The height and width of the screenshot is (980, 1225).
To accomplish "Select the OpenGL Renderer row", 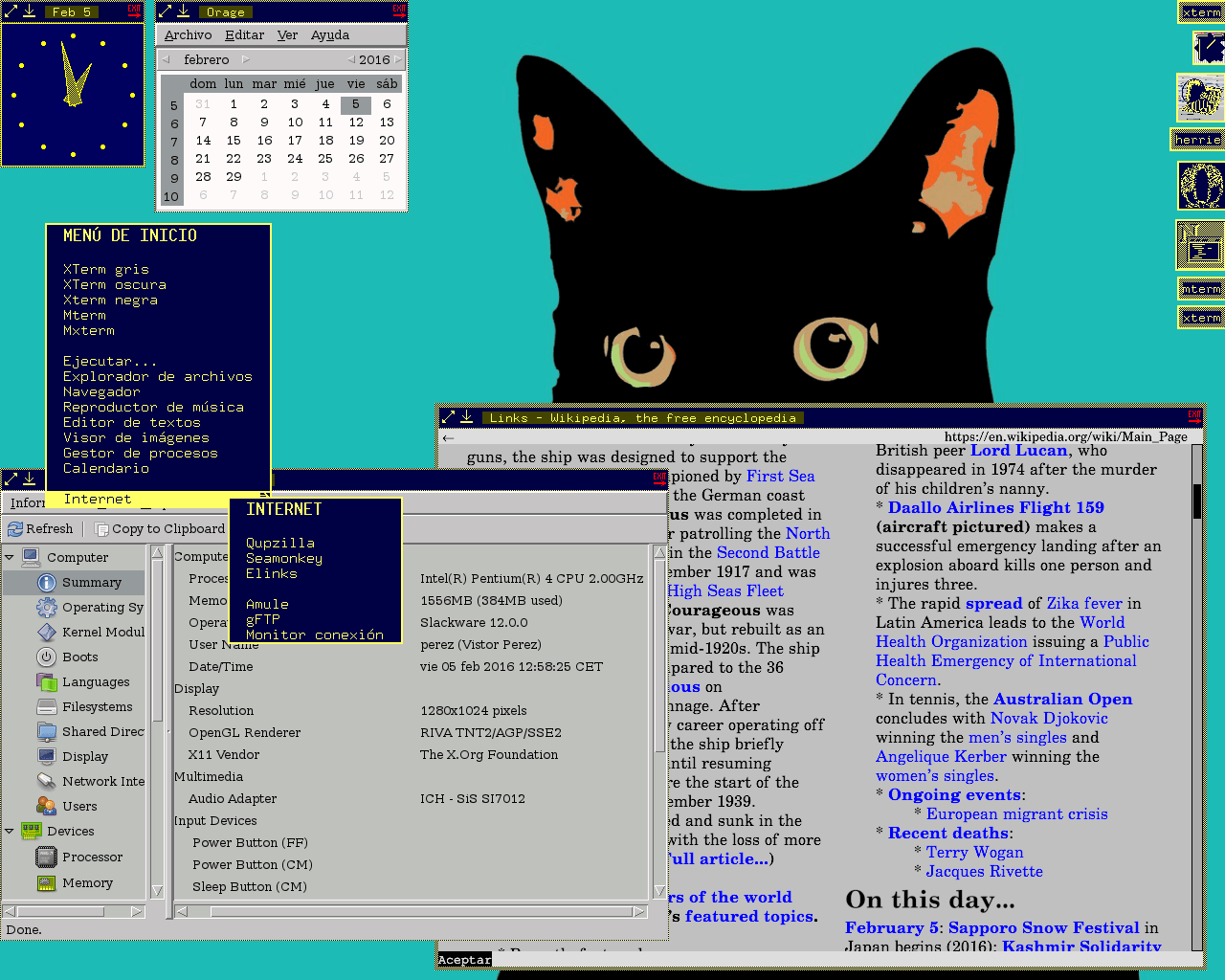I will [412, 732].
